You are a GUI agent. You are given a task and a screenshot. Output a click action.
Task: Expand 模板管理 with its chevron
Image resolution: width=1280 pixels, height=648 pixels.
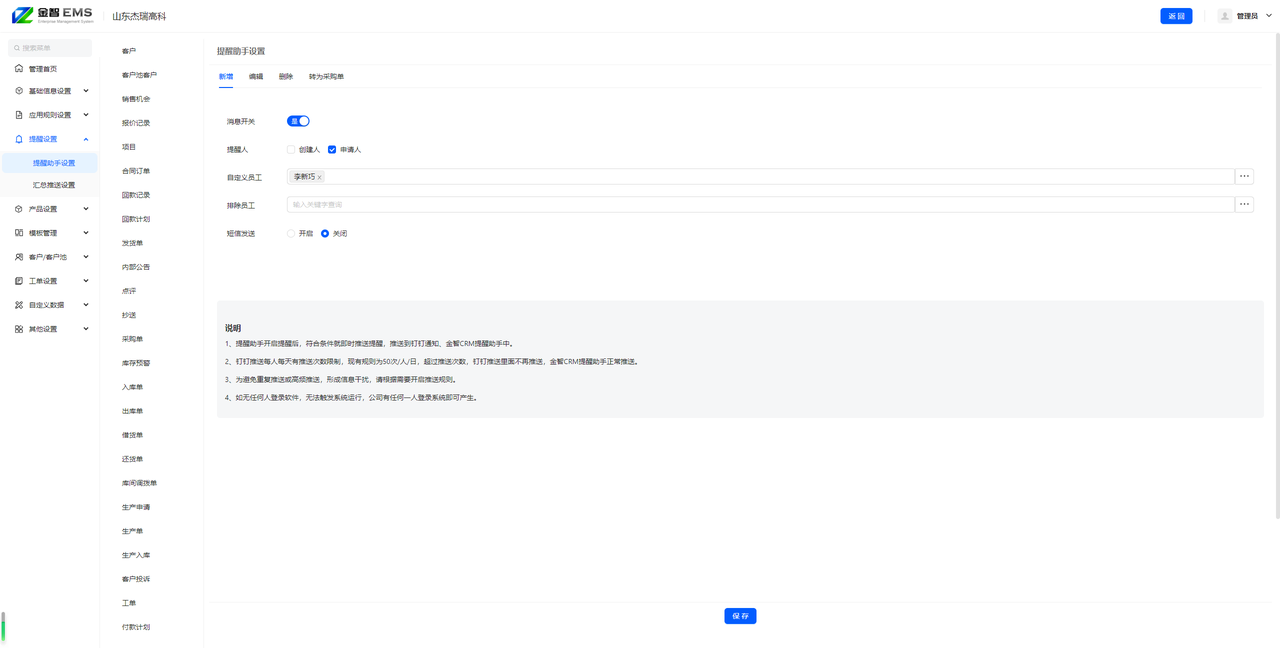click(86, 233)
